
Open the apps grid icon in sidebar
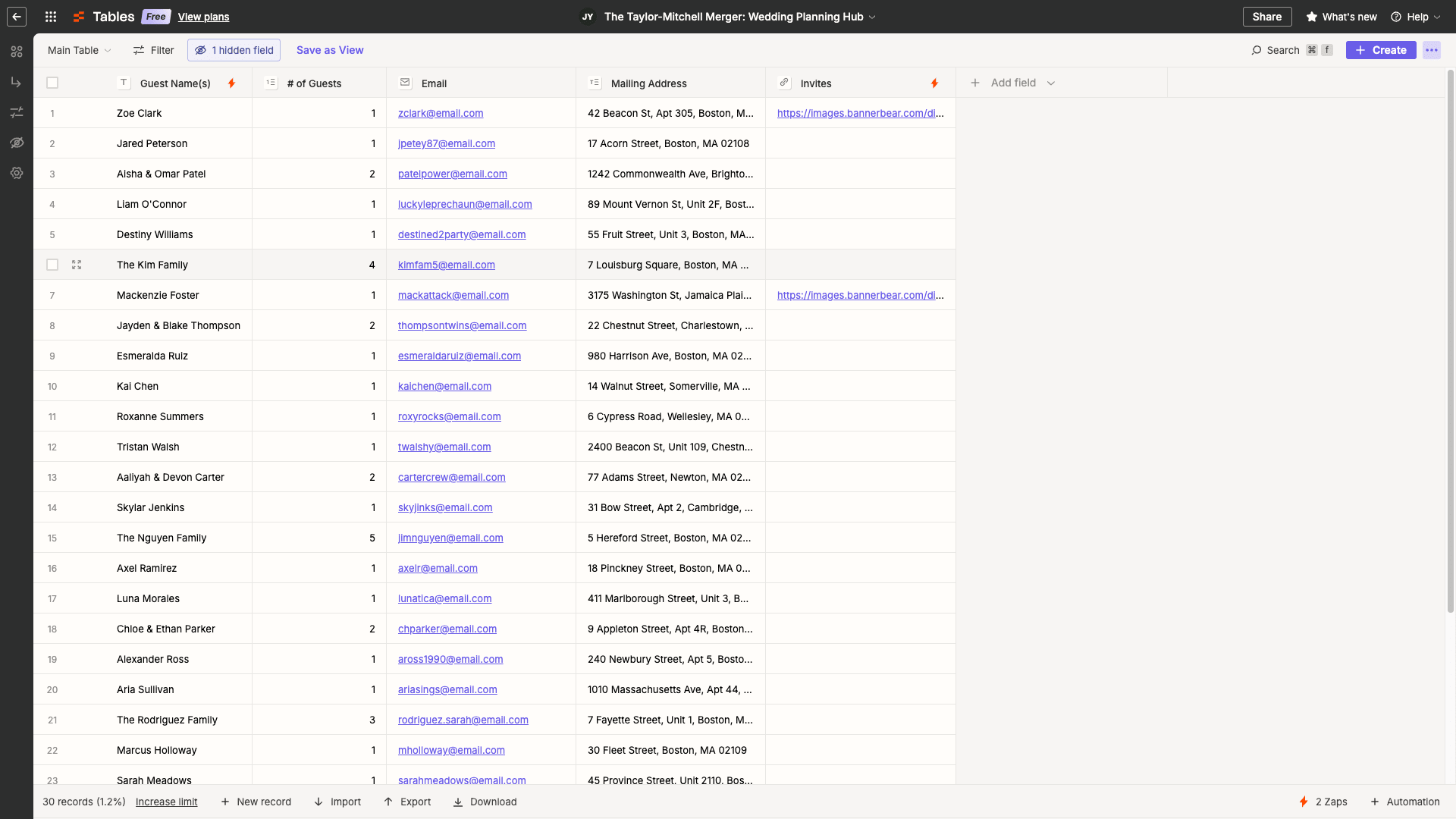click(50, 16)
